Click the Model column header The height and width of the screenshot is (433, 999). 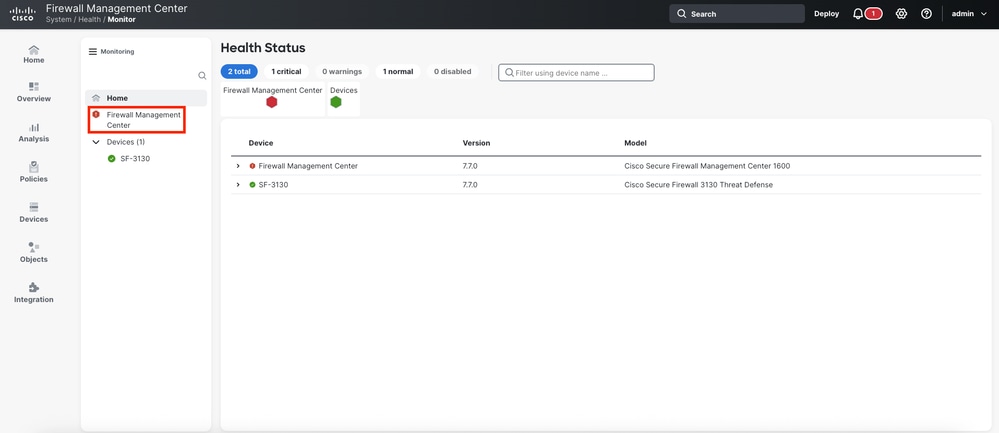coord(635,143)
